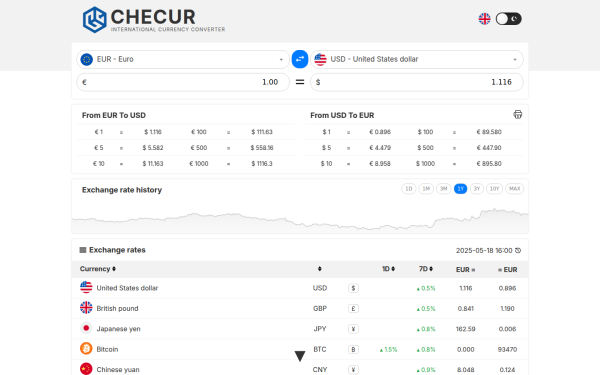Sort table by 1D change
Viewport: 600px width, 375px height.
(388, 269)
